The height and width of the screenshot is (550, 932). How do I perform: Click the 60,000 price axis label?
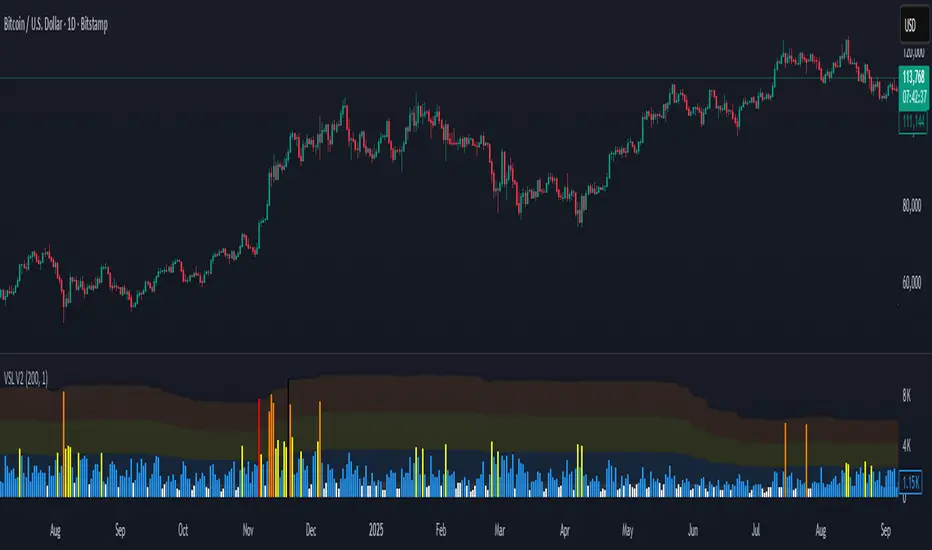click(x=911, y=283)
